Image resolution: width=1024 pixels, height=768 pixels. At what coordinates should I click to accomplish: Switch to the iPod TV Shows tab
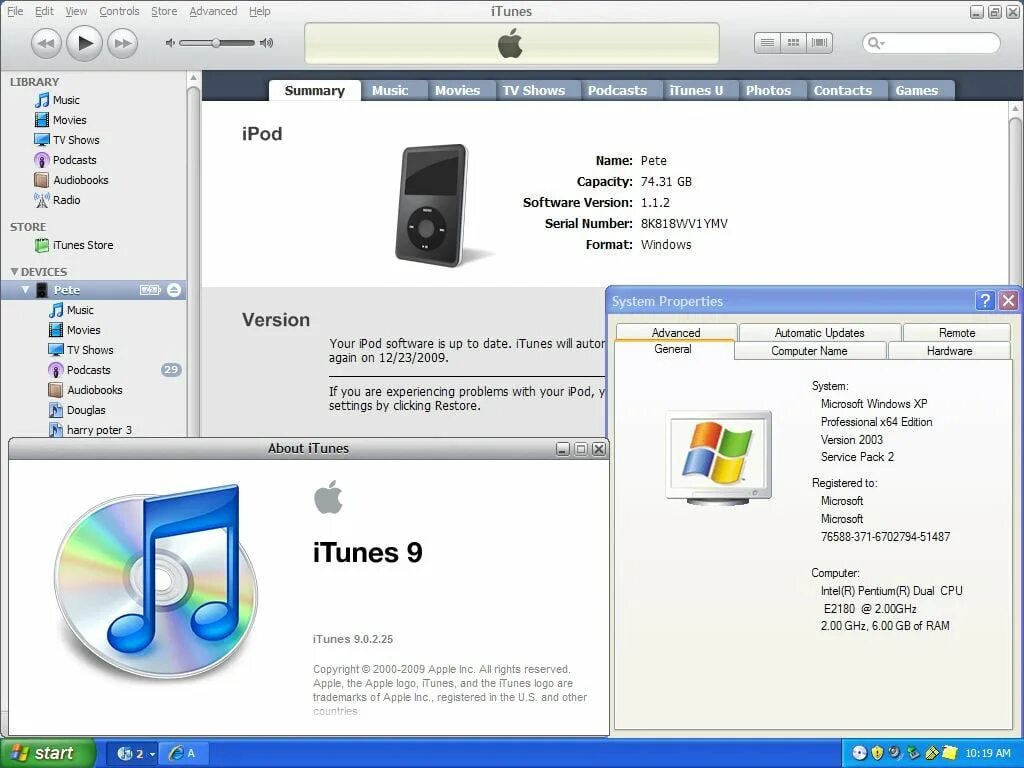[534, 91]
